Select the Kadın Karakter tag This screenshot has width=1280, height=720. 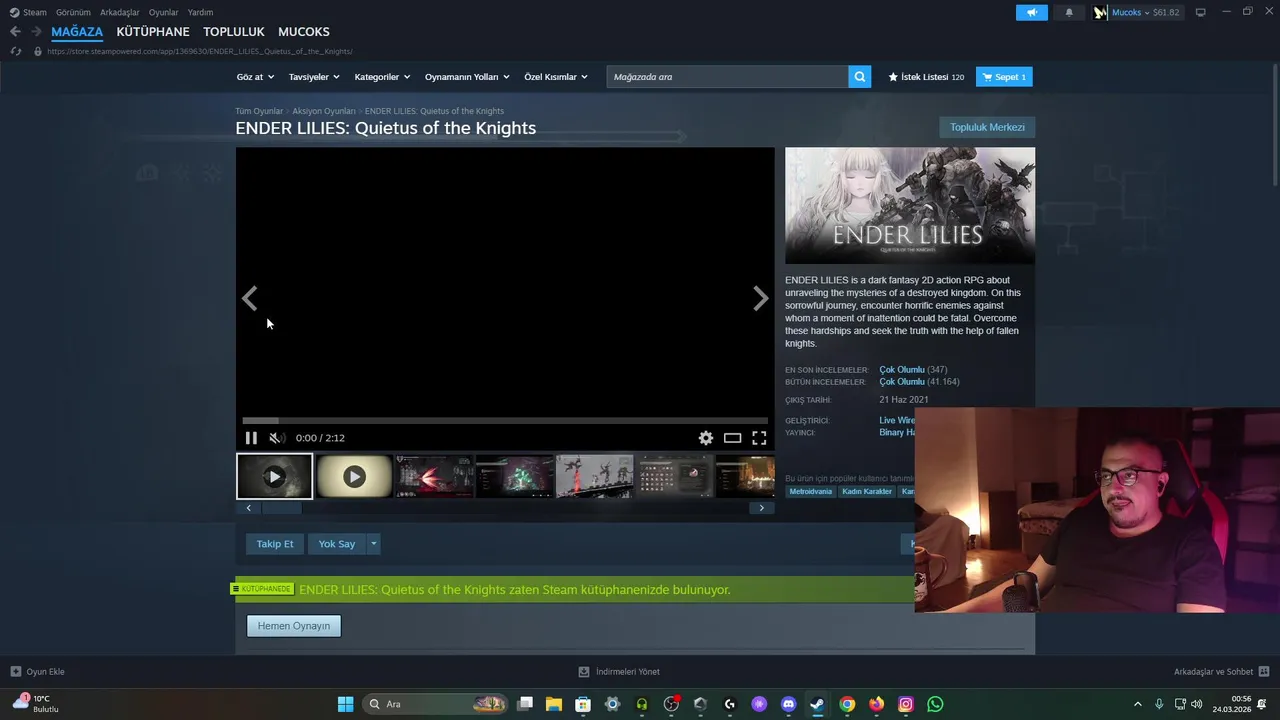point(867,492)
